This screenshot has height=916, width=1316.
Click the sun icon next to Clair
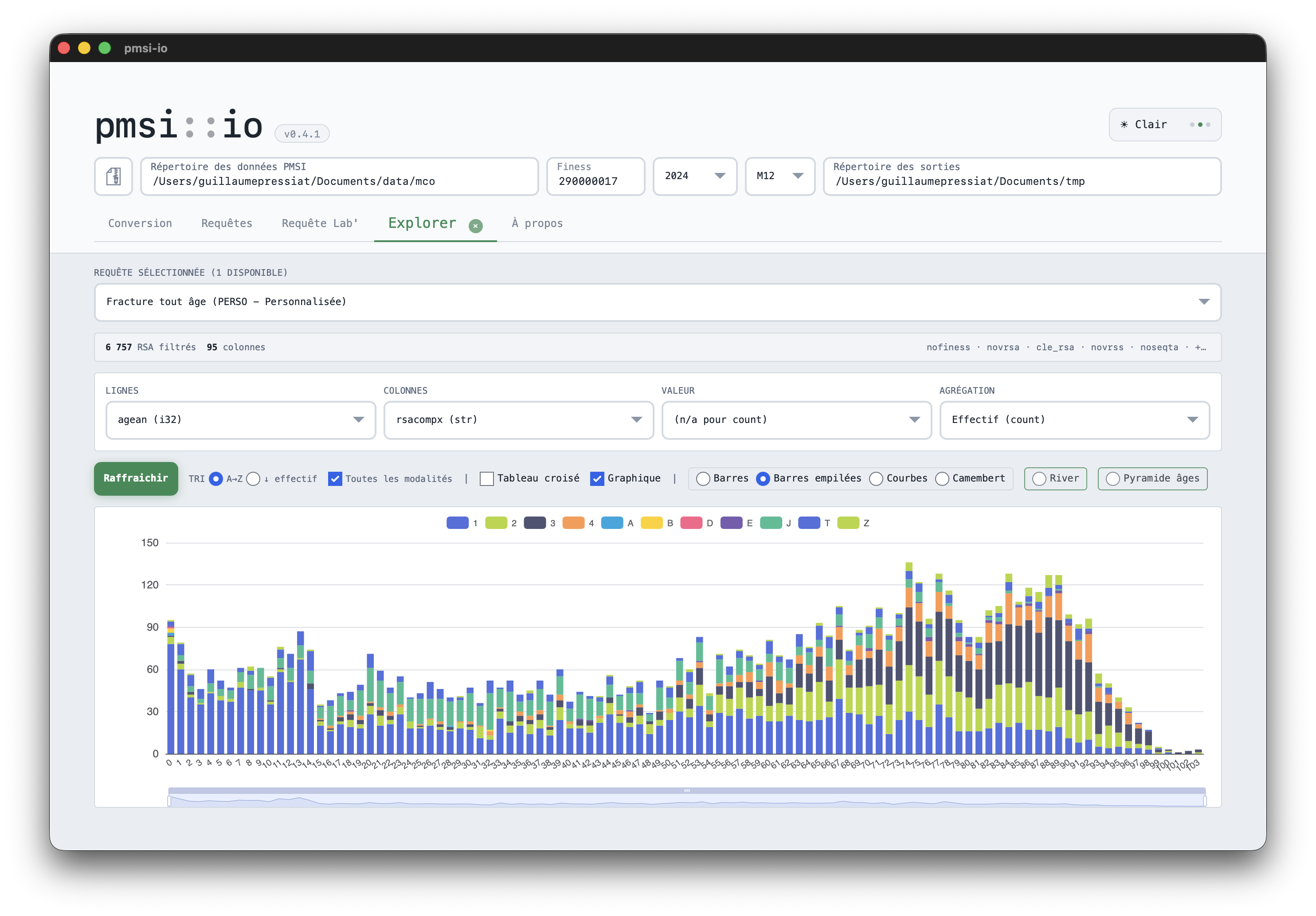click(1124, 125)
